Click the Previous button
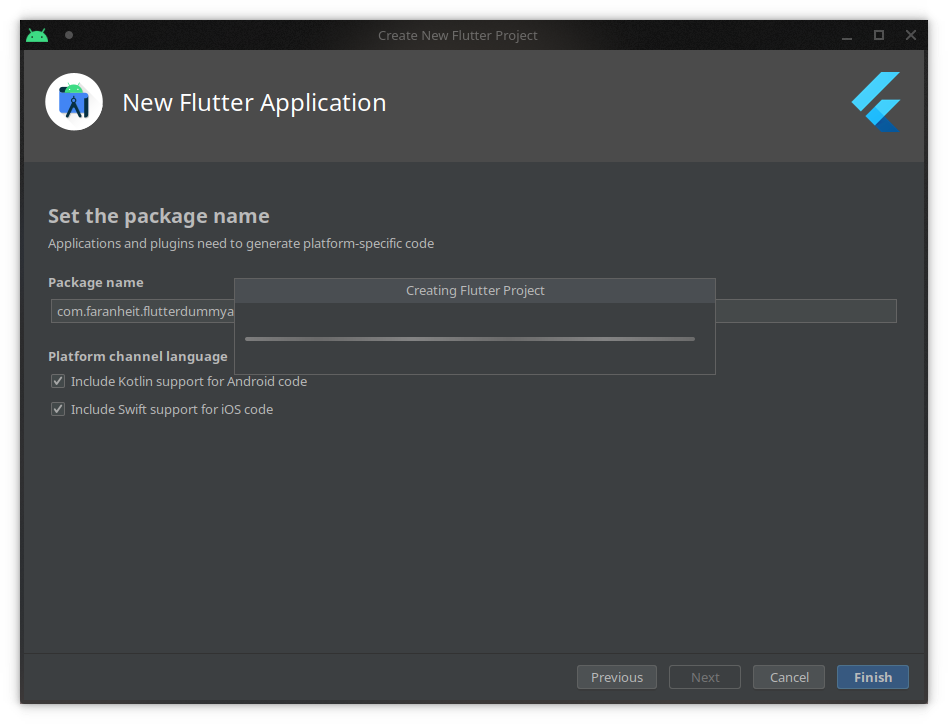This screenshot has width=948, height=724. 617,677
